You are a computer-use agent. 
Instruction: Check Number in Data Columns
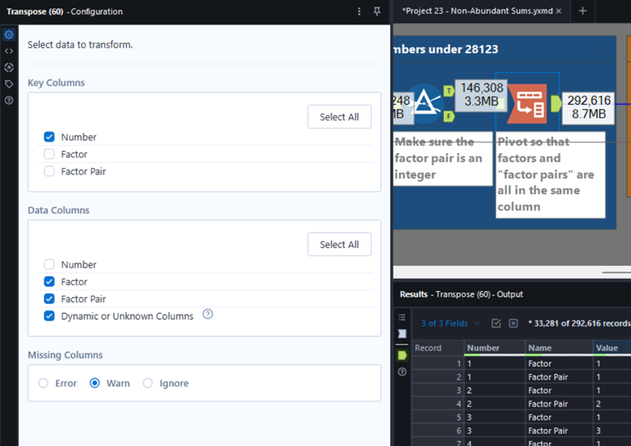pos(49,264)
